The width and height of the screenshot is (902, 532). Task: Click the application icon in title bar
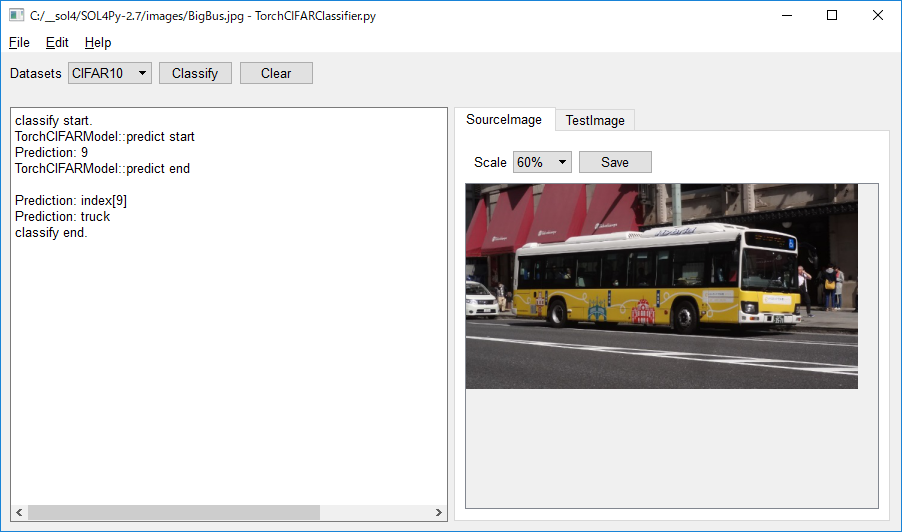17,16
